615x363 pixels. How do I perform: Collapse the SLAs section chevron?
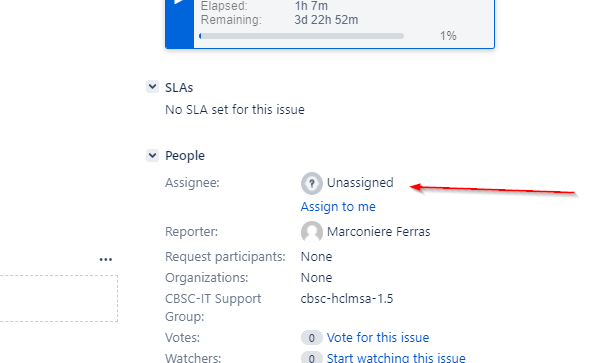153,87
